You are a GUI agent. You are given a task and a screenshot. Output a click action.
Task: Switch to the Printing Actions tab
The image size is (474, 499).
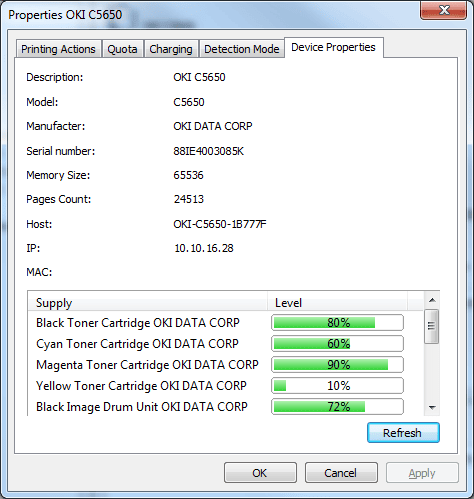pos(59,49)
